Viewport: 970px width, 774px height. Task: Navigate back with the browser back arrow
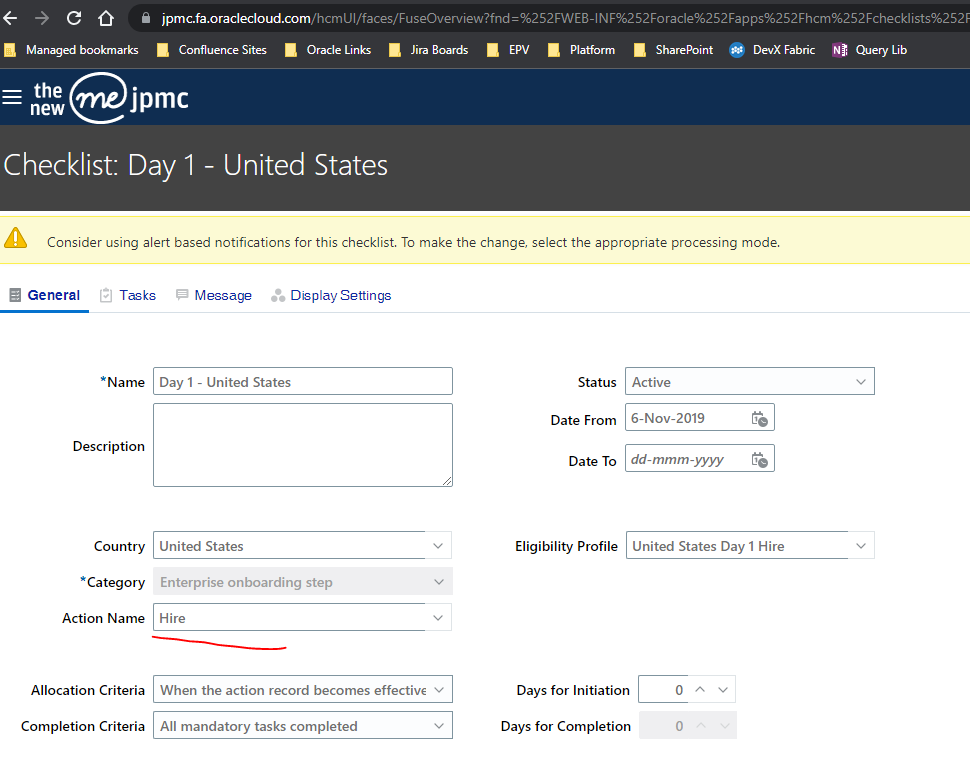tap(12, 17)
